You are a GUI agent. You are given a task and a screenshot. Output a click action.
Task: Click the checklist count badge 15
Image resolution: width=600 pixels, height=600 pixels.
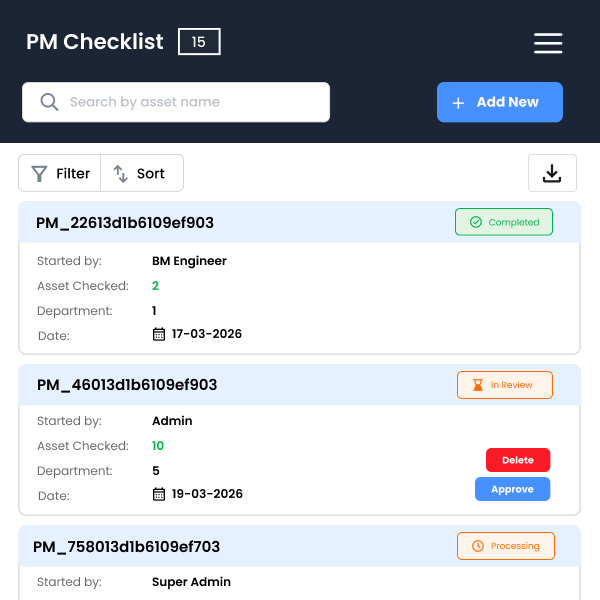click(x=199, y=42)
